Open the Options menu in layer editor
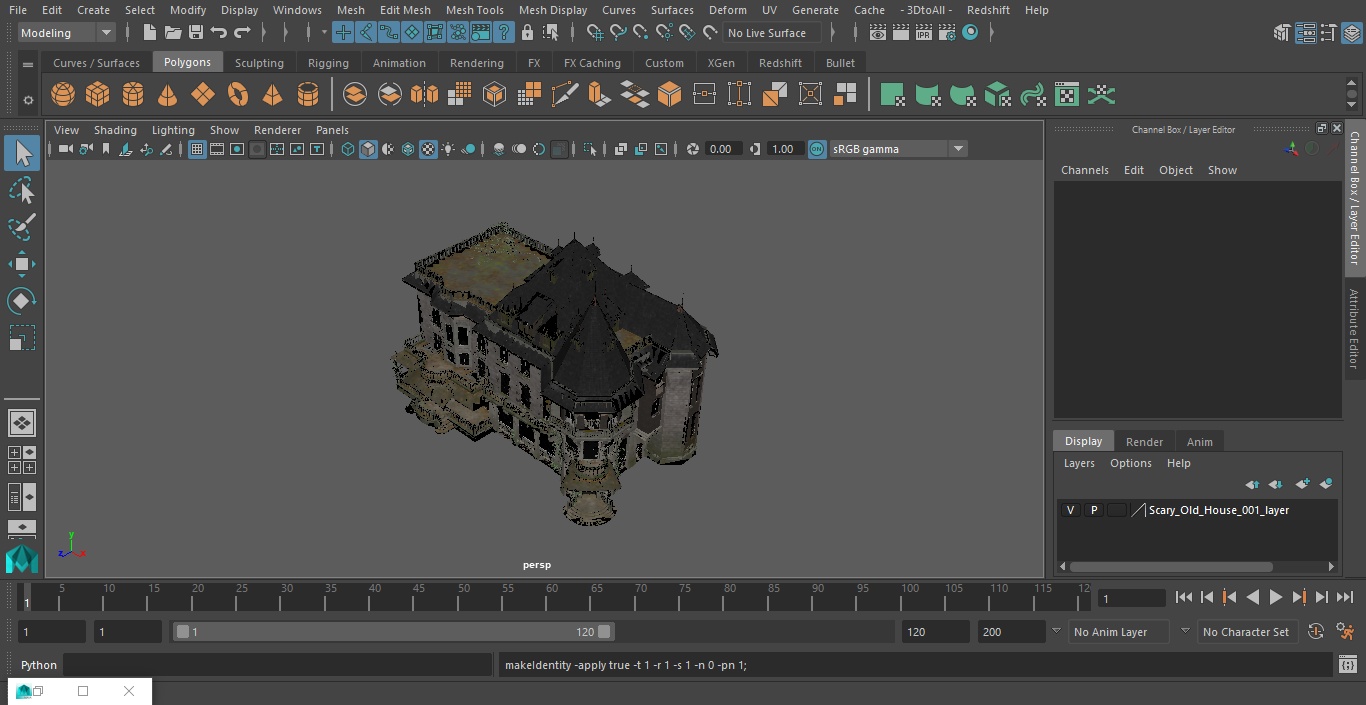1366x705 pixels. (1131, 463)
